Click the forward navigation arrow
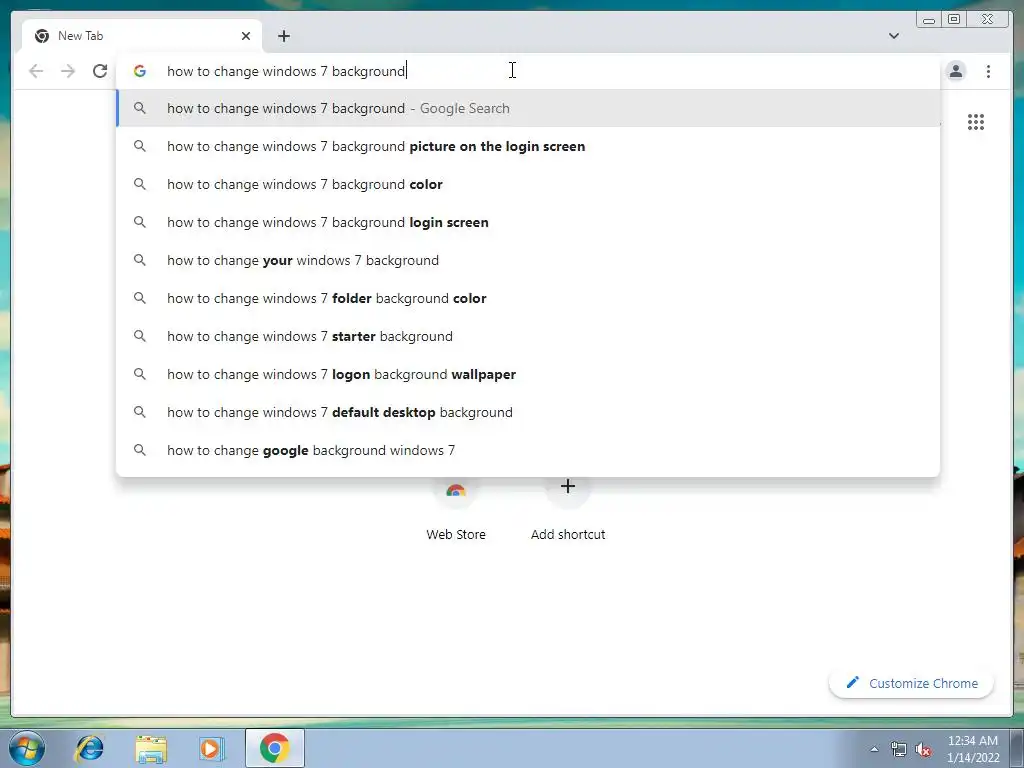This screenshot has width=1024, height=768. [68, 71]
